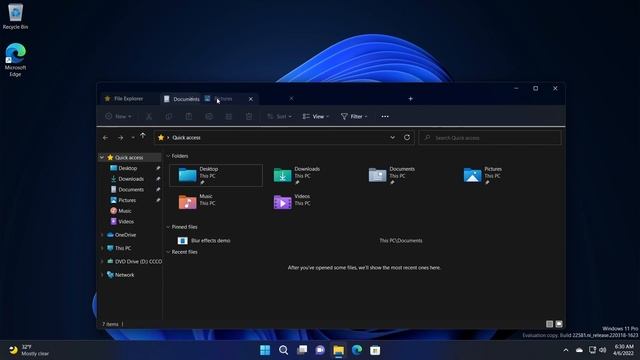Open the weather widget on taskbar
This screenshot has height=360, width=640.
29,350
